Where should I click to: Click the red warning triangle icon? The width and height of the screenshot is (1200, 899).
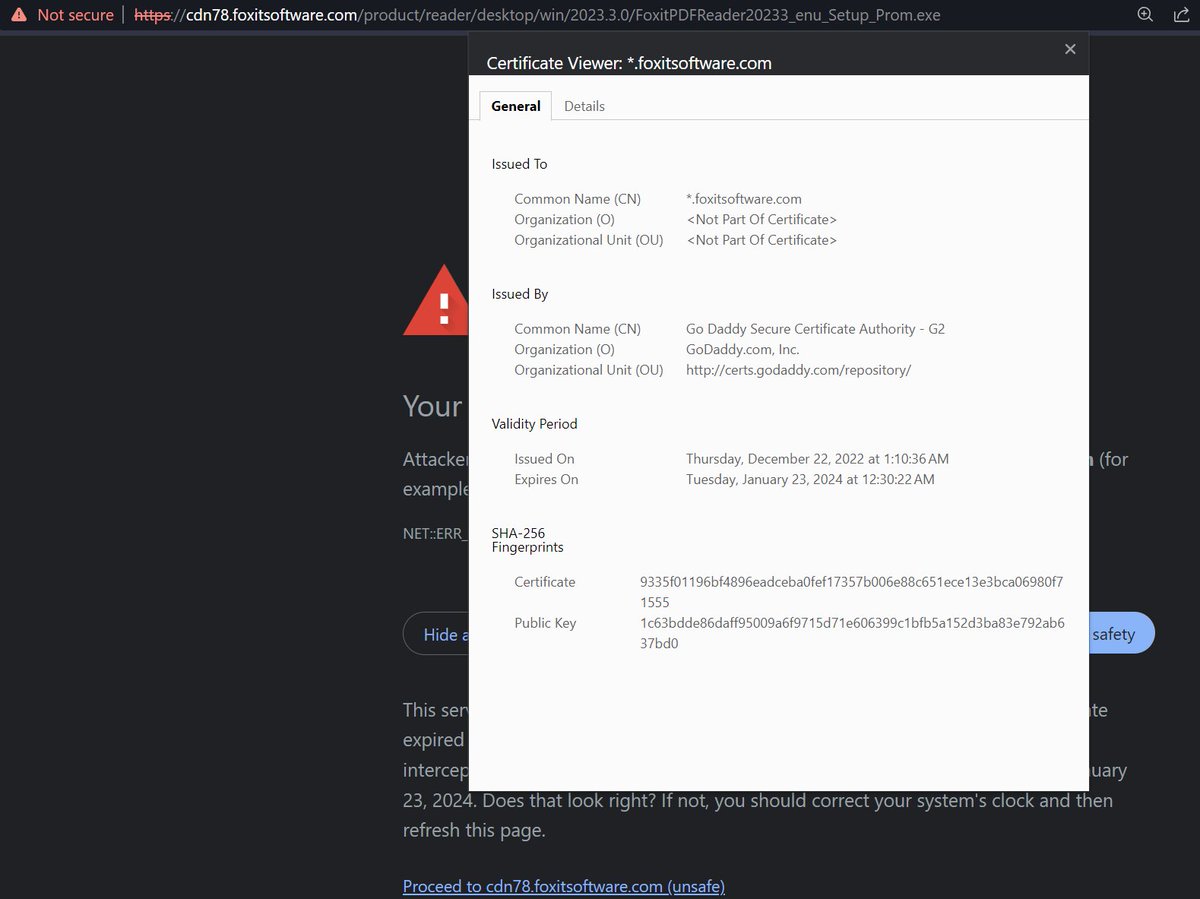click(x=436, y=300)
